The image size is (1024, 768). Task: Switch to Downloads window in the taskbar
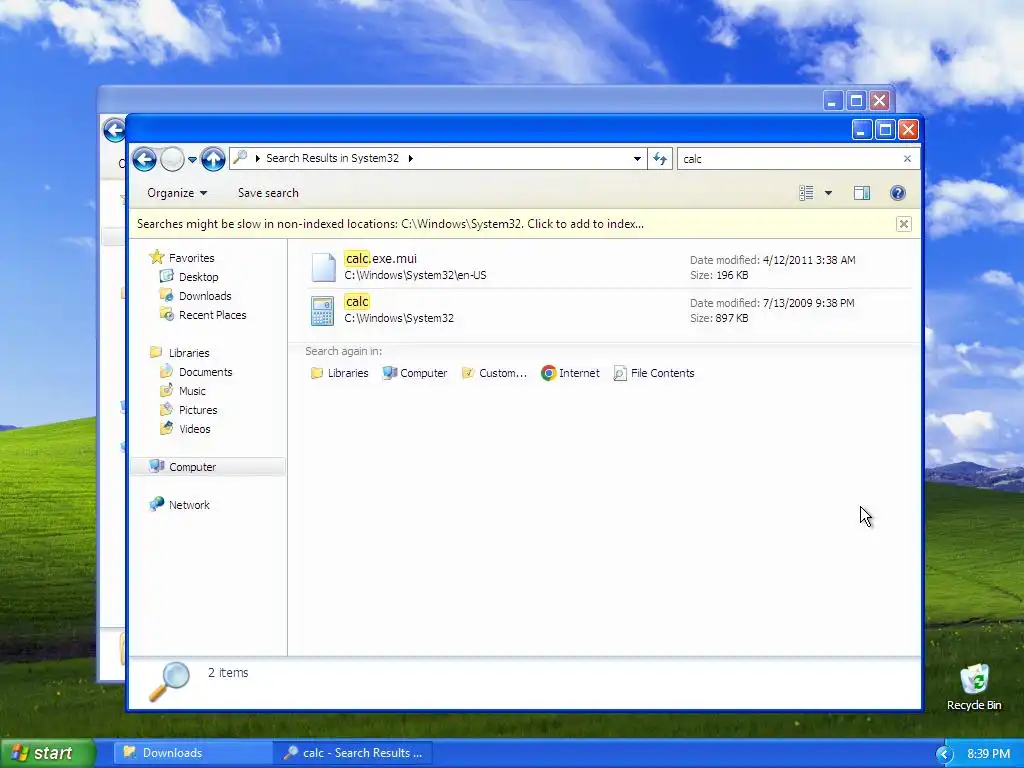(x=194, y=753)
